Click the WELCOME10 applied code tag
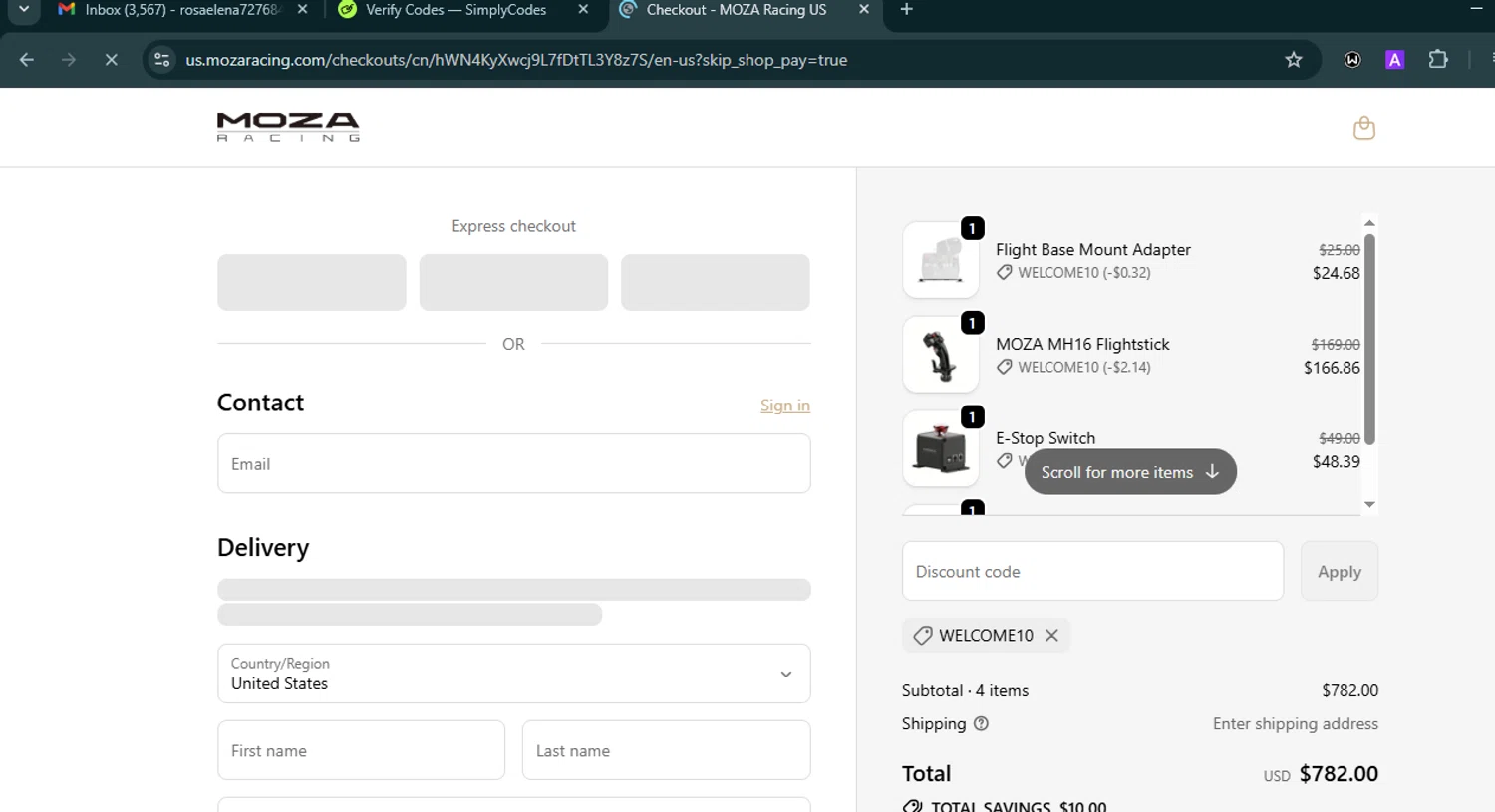Screen dimensions: 1495x812 click(986, 635)
